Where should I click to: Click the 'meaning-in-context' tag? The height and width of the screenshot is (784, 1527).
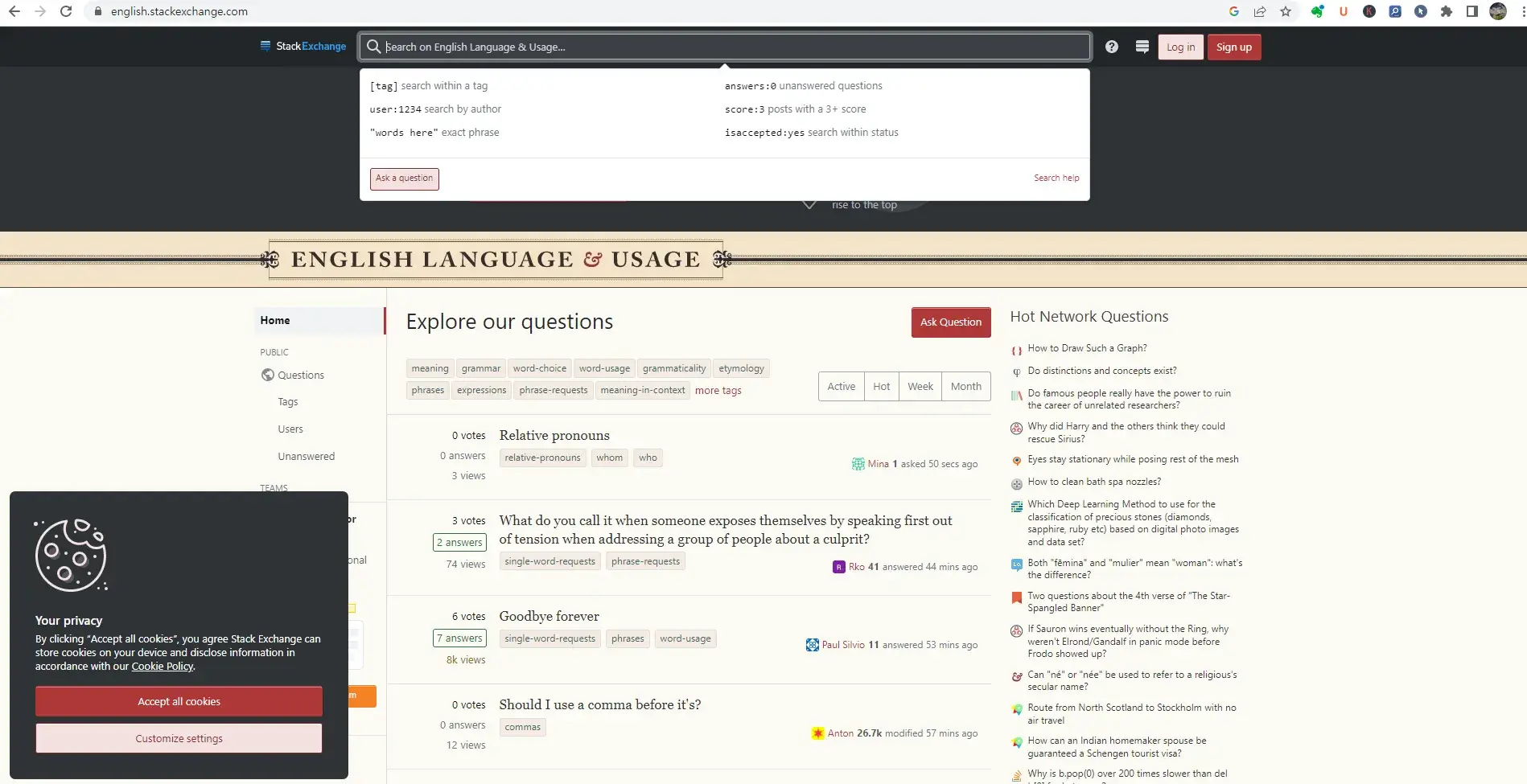coord(643,390)
